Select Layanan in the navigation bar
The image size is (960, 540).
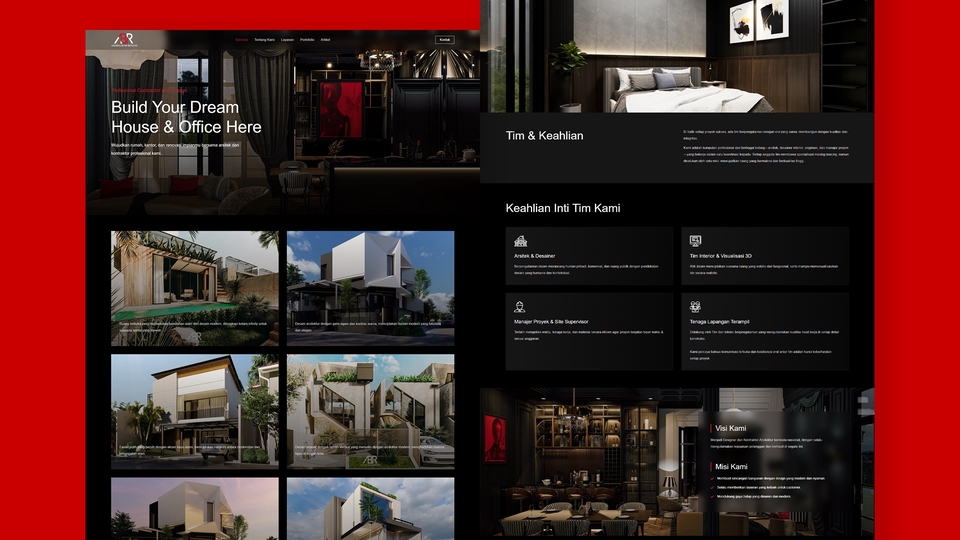tap(288, 40)
